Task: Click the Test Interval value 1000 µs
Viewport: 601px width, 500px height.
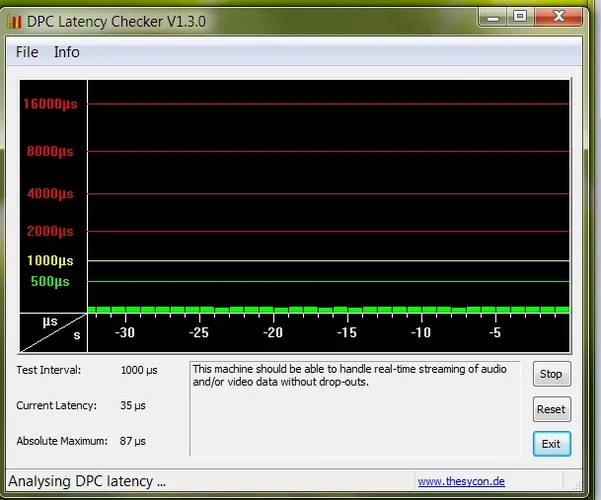Action: 139,370
